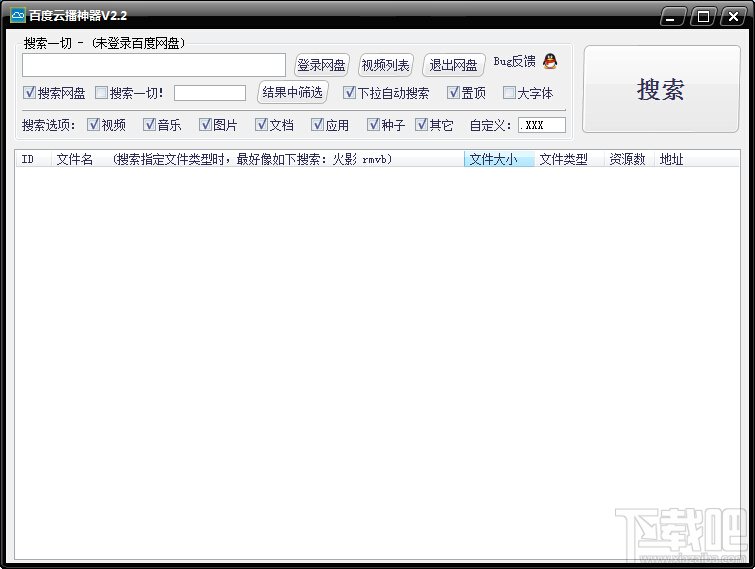Click the 退出网盘 logout button

[453, 65]
